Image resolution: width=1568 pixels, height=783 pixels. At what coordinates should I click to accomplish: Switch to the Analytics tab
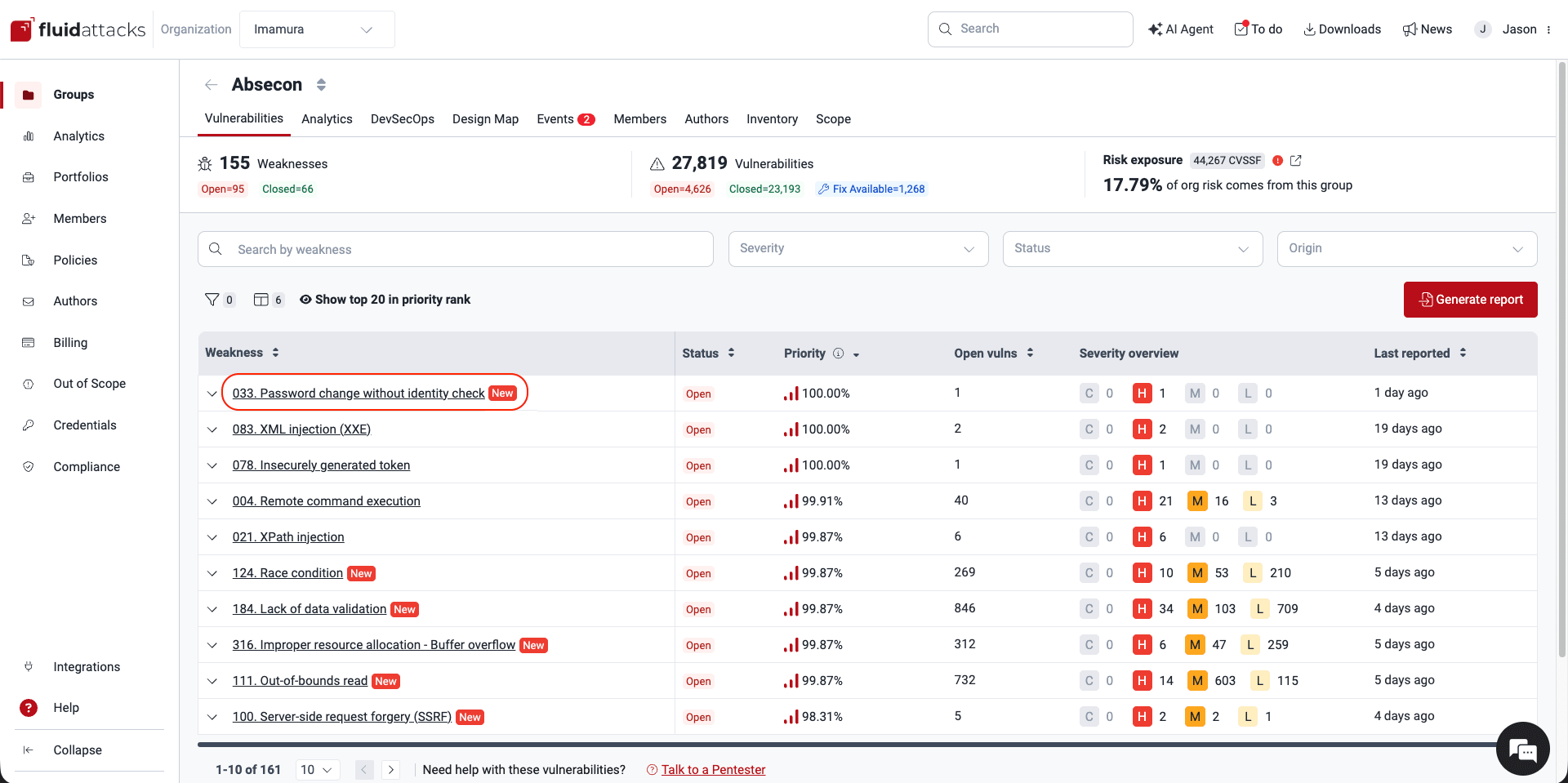[x=327, y=119]
